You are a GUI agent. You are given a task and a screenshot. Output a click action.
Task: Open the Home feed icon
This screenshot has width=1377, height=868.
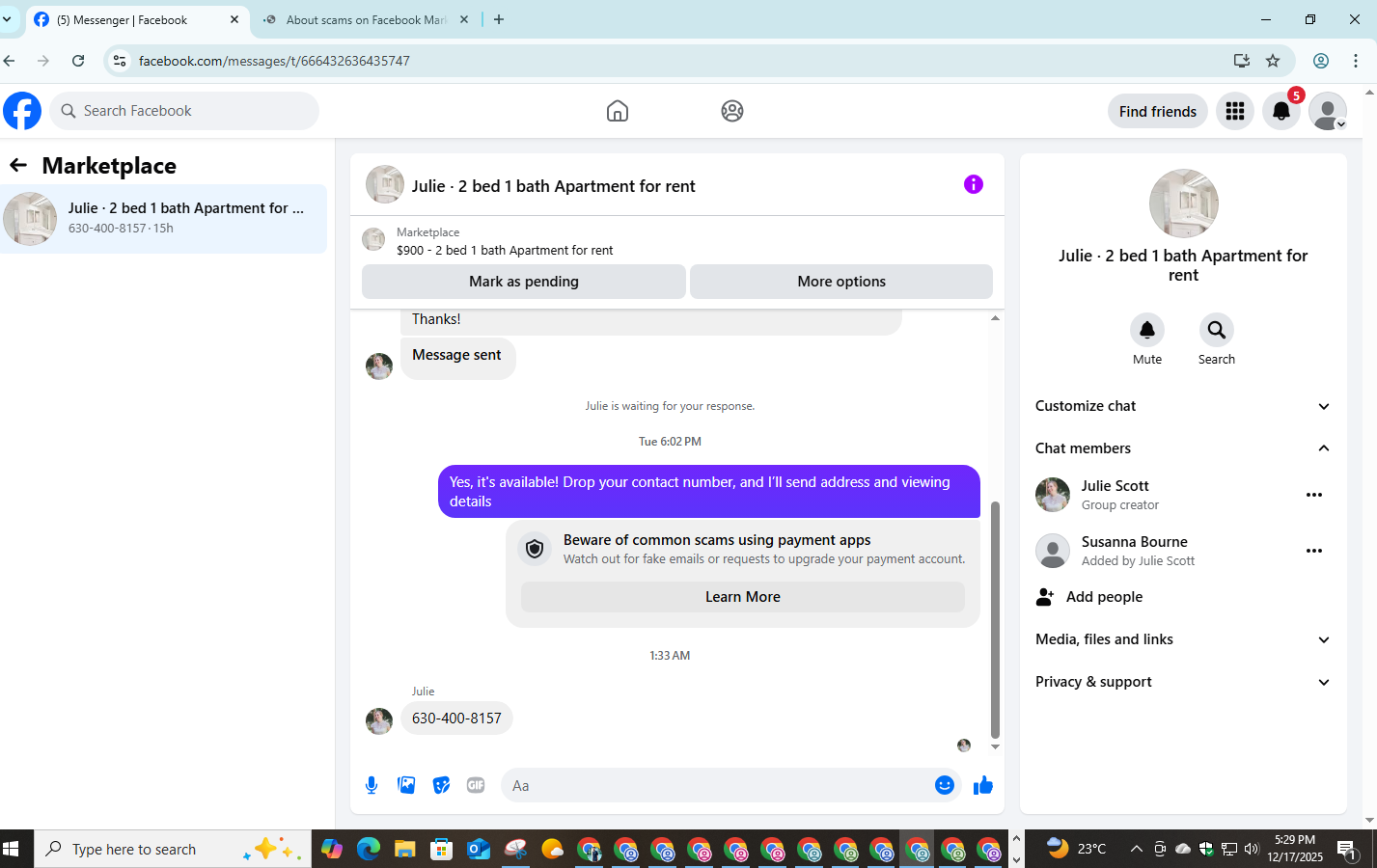pos(618,111)
